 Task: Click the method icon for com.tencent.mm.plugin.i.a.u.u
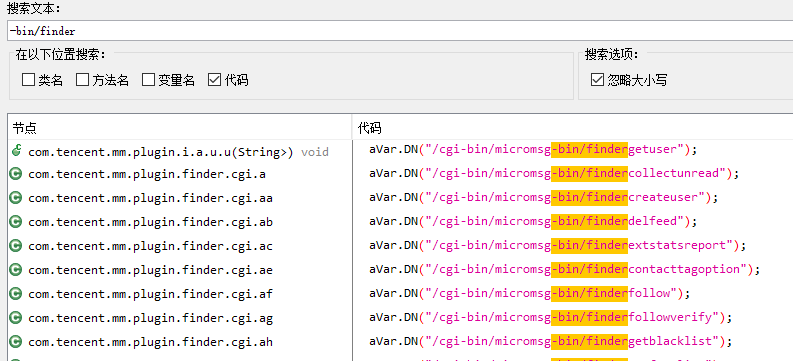[x=16, y=150]
